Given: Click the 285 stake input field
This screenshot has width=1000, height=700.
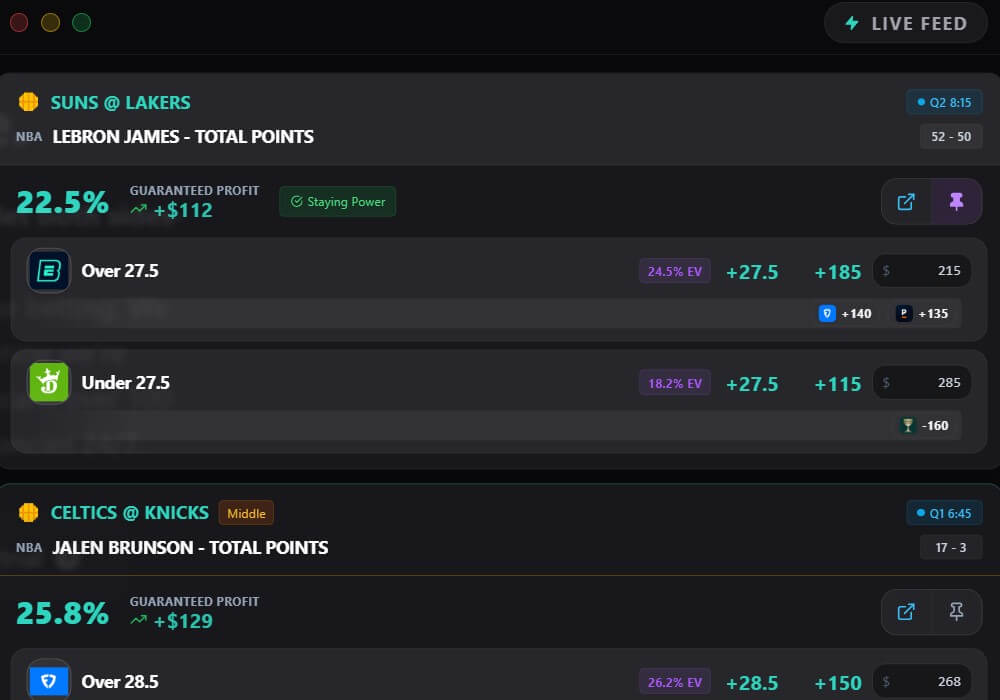Looking at the screenshot, I should 922,382.
